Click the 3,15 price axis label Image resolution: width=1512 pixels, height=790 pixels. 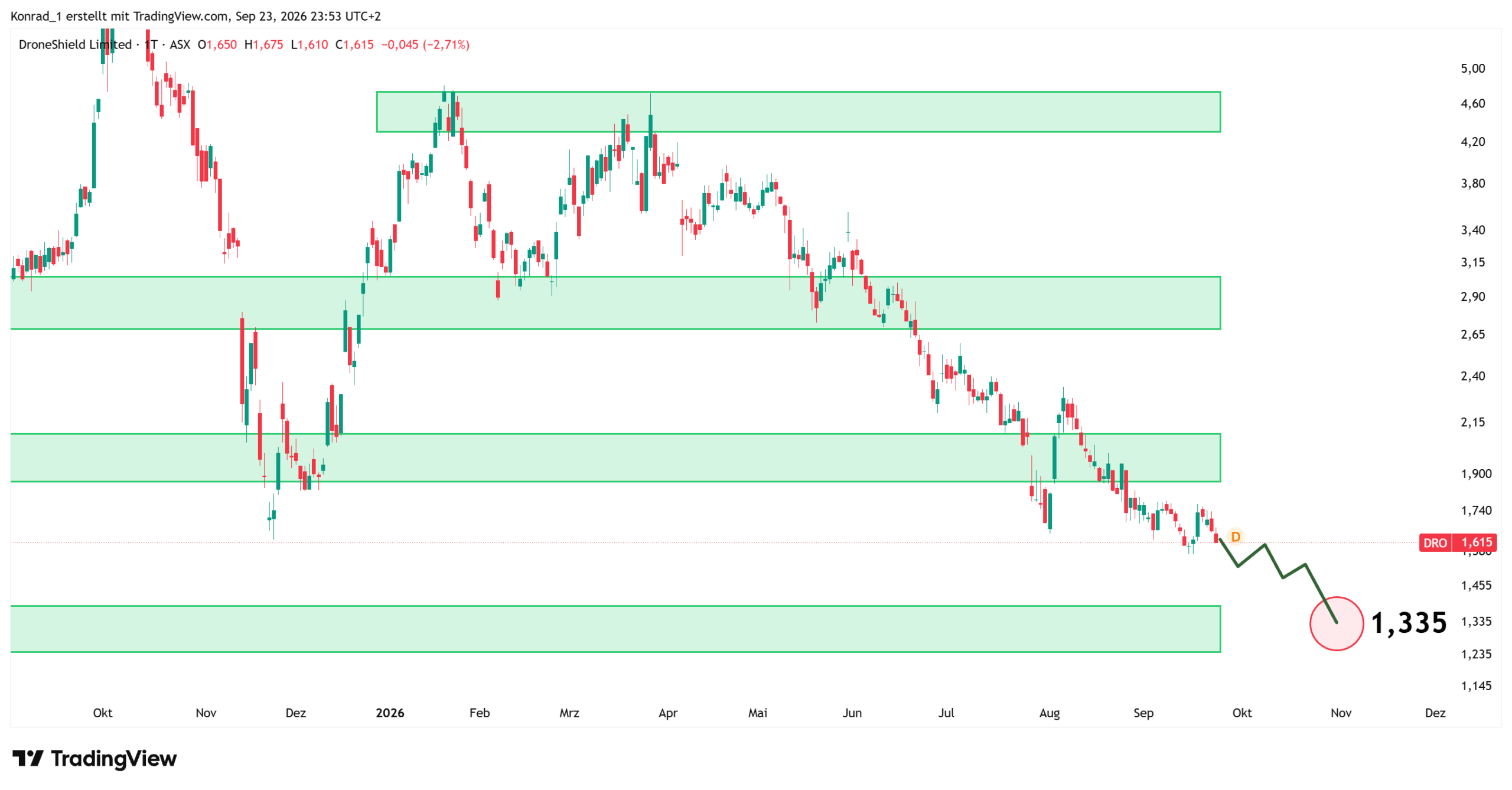1472,262
